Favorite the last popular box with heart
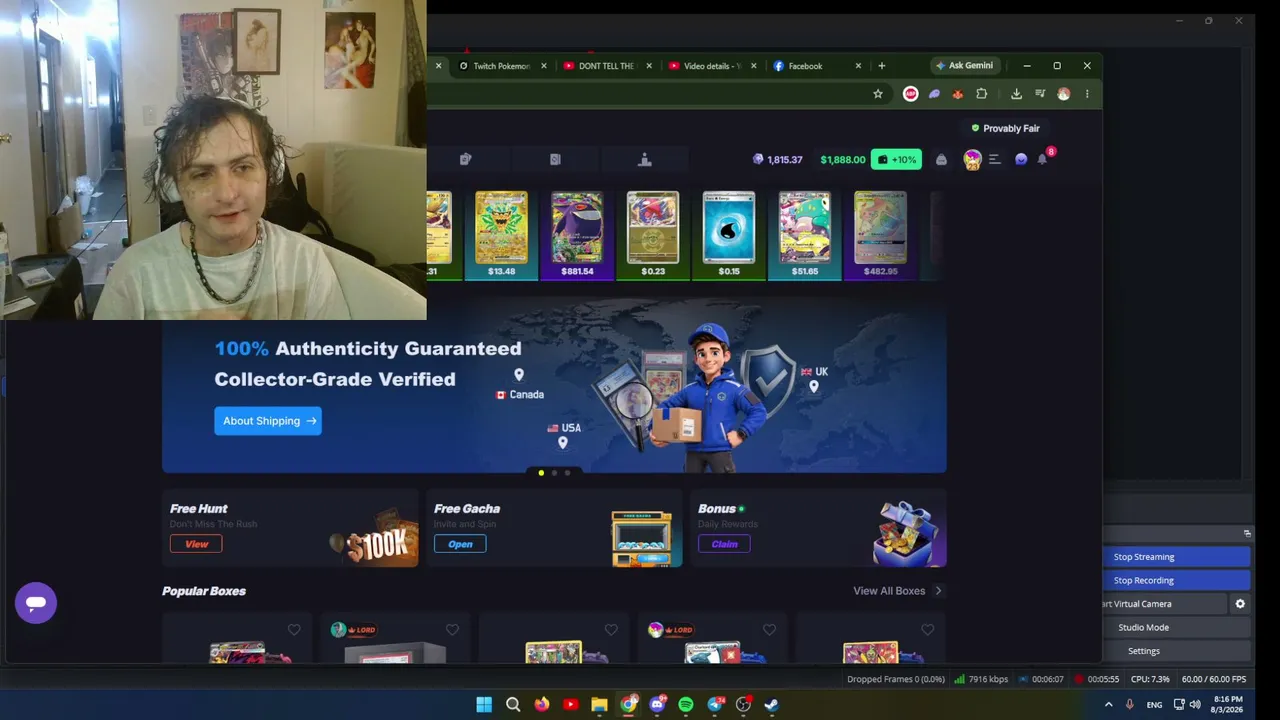1280x720 pixels. (928, 630)
